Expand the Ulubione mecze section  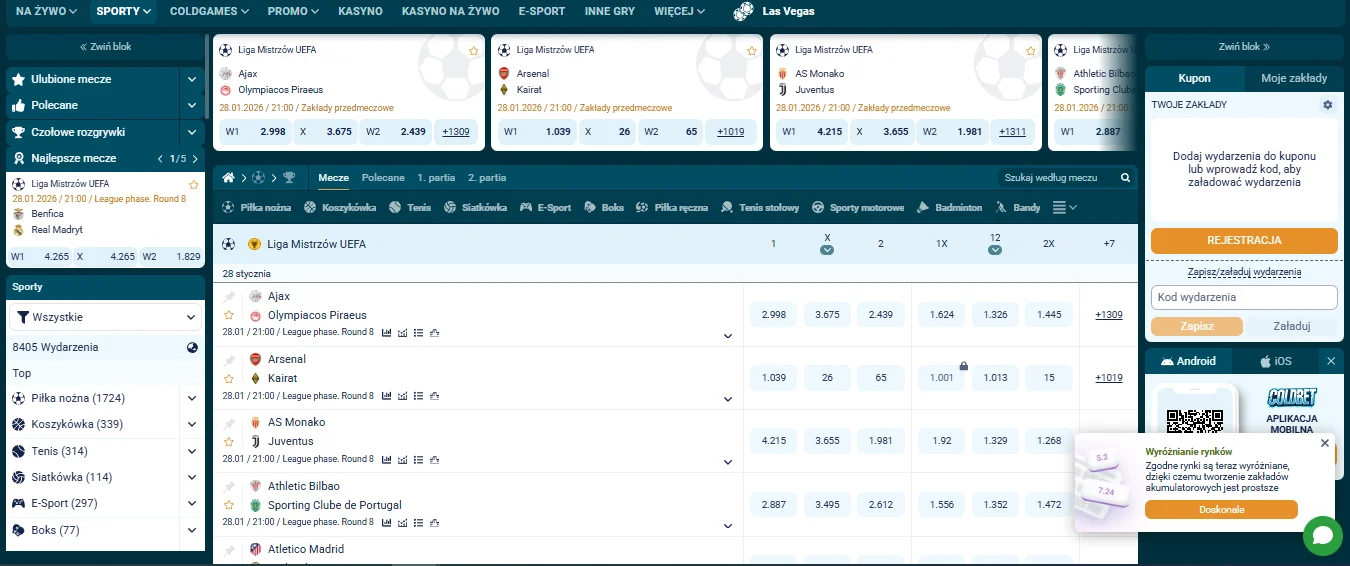tap(191, 79)
